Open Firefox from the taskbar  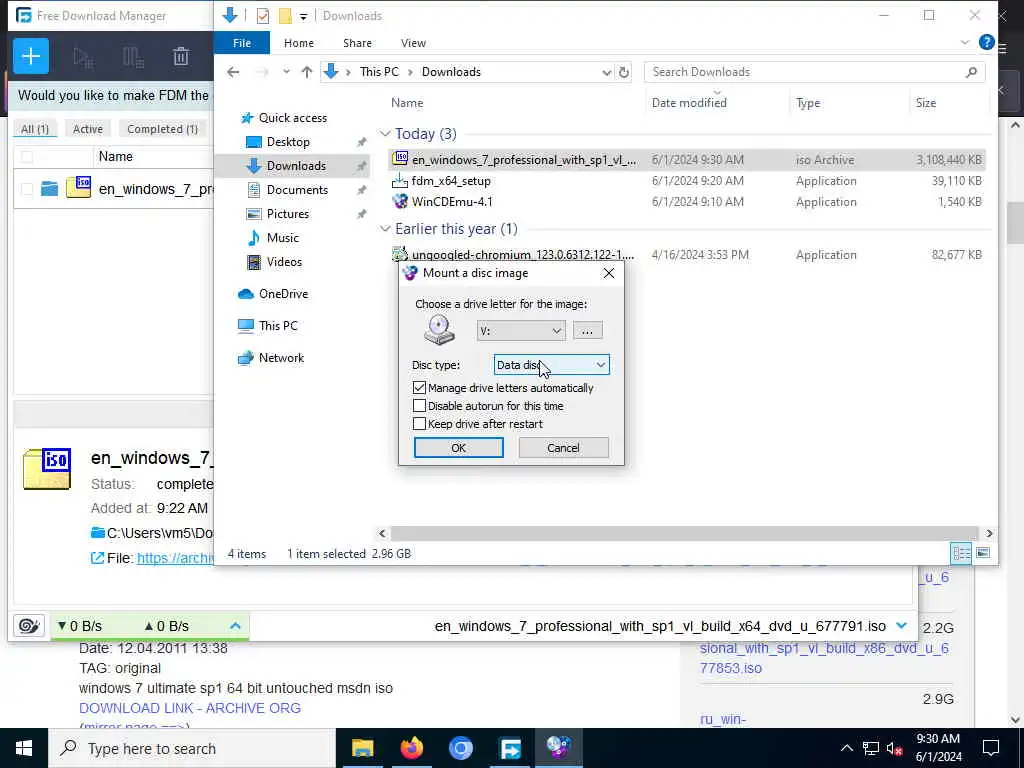pyautogui.click(x=411, y=748)
